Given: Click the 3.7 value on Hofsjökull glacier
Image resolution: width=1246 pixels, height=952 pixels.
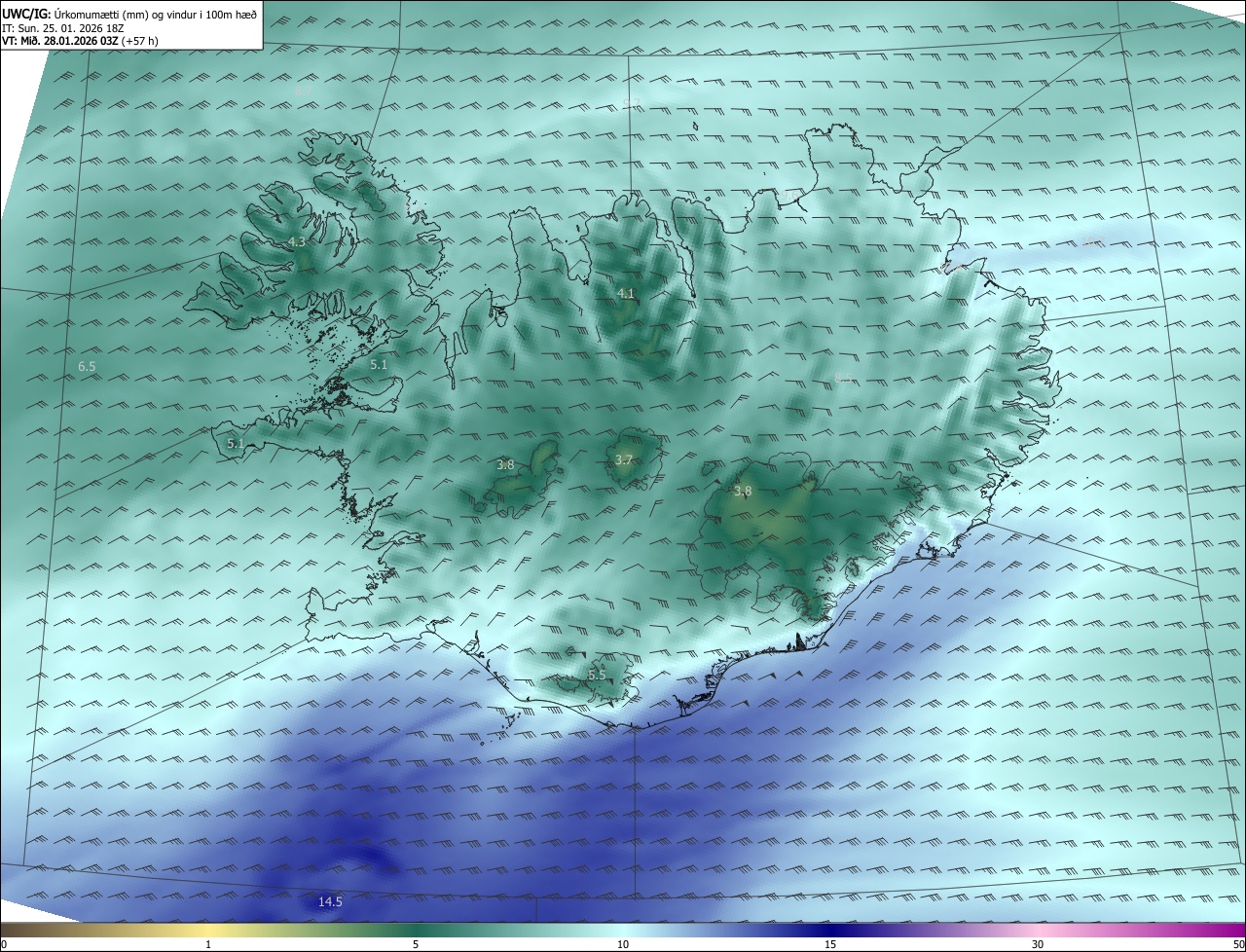Looking at the screenshot, I should [x=624, y=460].
